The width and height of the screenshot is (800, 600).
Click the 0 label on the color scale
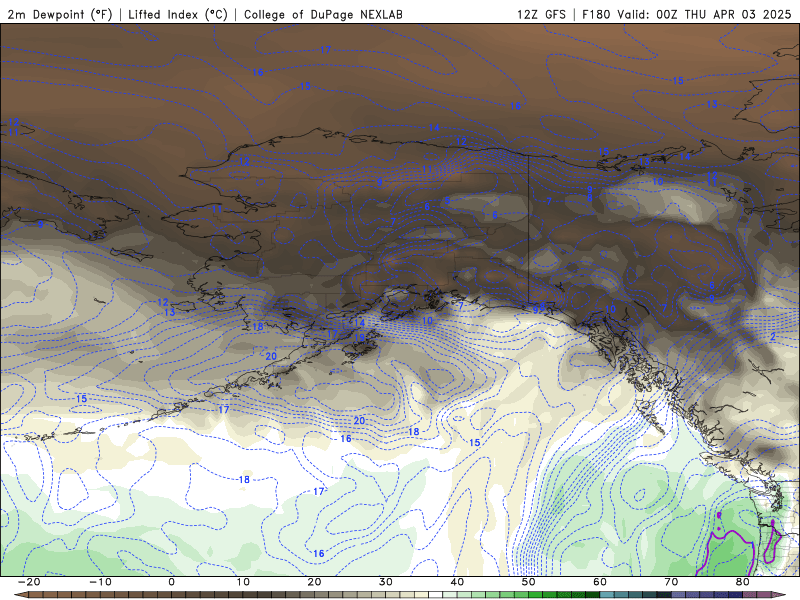point(171,582)
